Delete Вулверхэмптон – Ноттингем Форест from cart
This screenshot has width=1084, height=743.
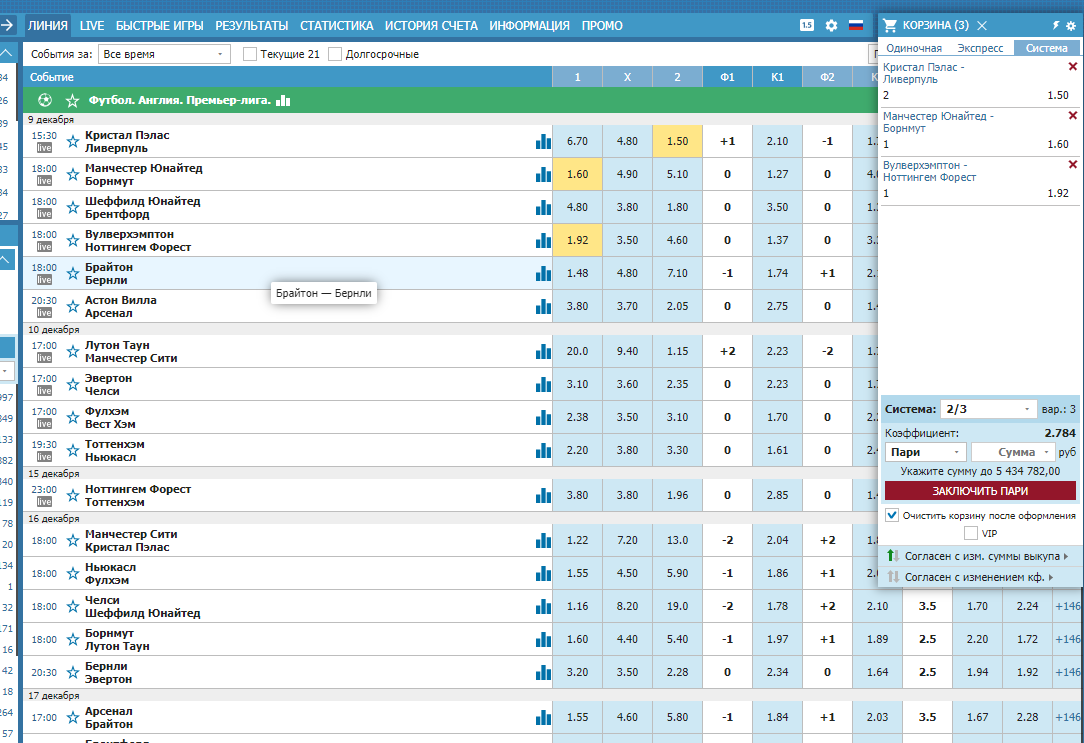(x=1073, y=165)
